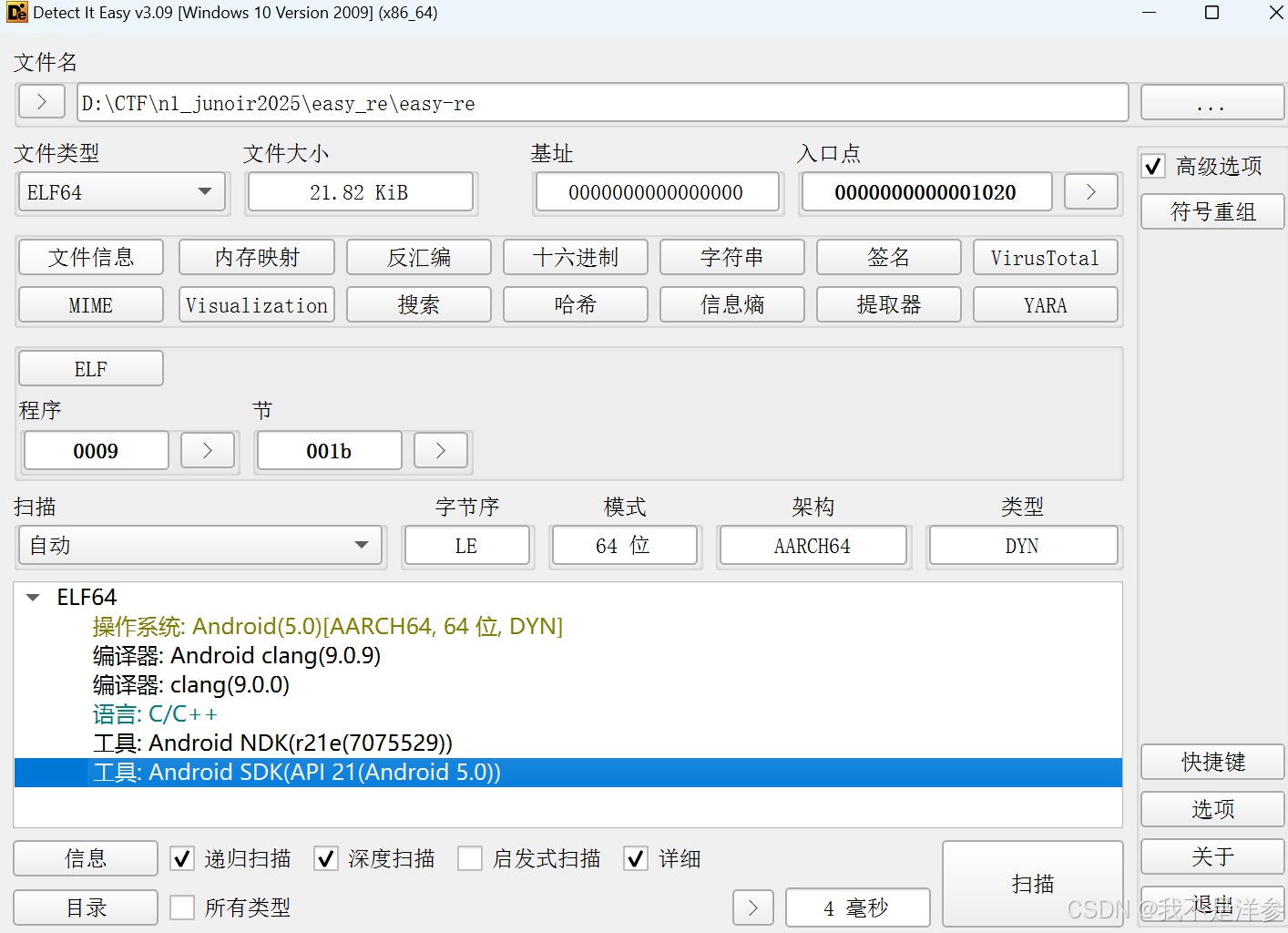Uncheck the 深度扫描 deep scan option
1288x933 pixels.
325,857
